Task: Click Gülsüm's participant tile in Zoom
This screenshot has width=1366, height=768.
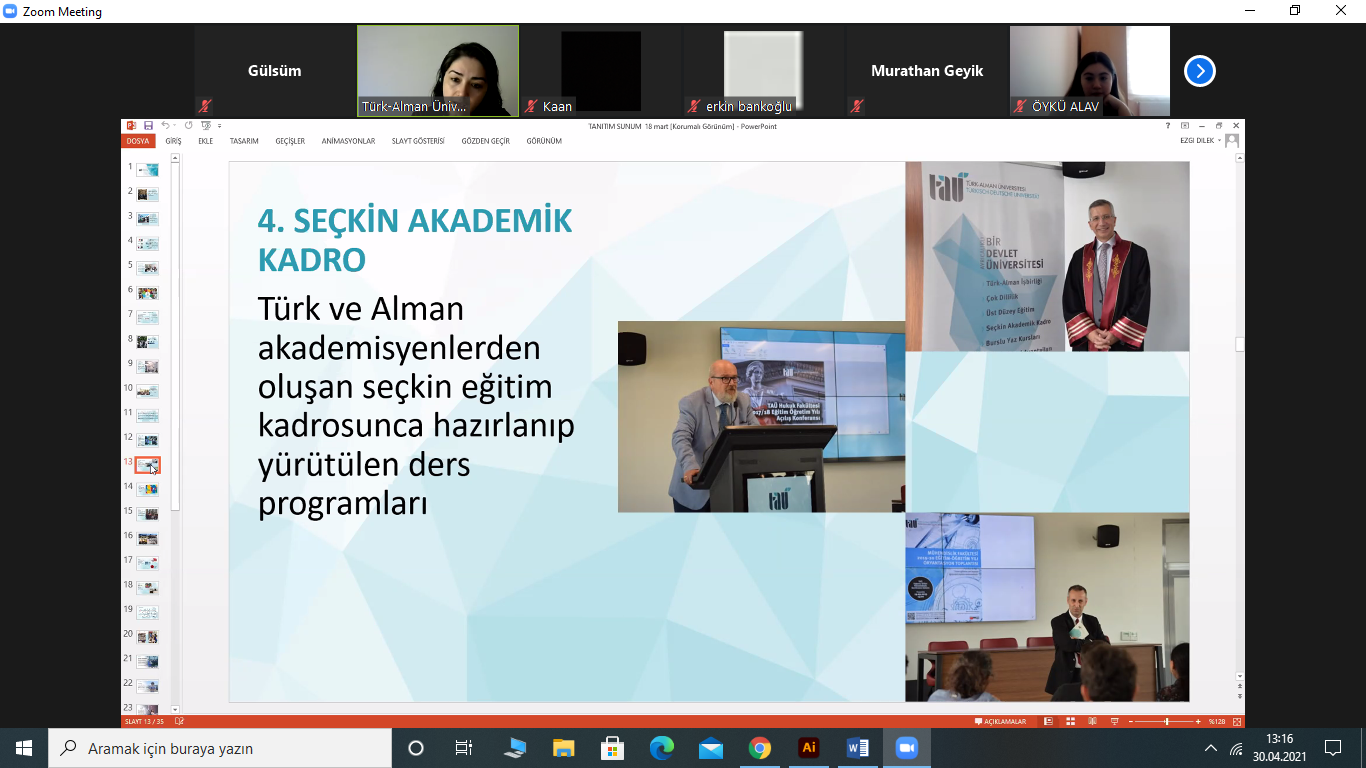Action: (x=274, y=71)
